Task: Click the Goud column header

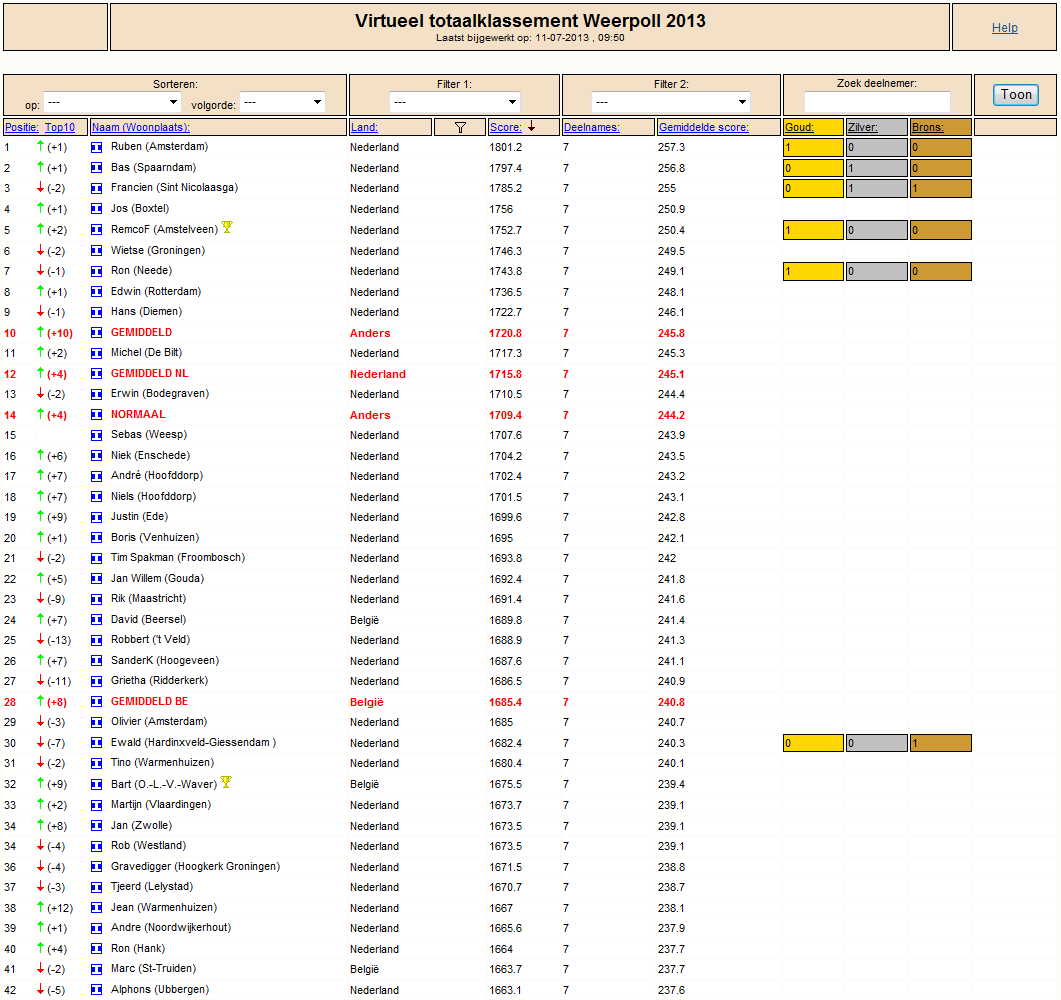Action: point(799,127)
